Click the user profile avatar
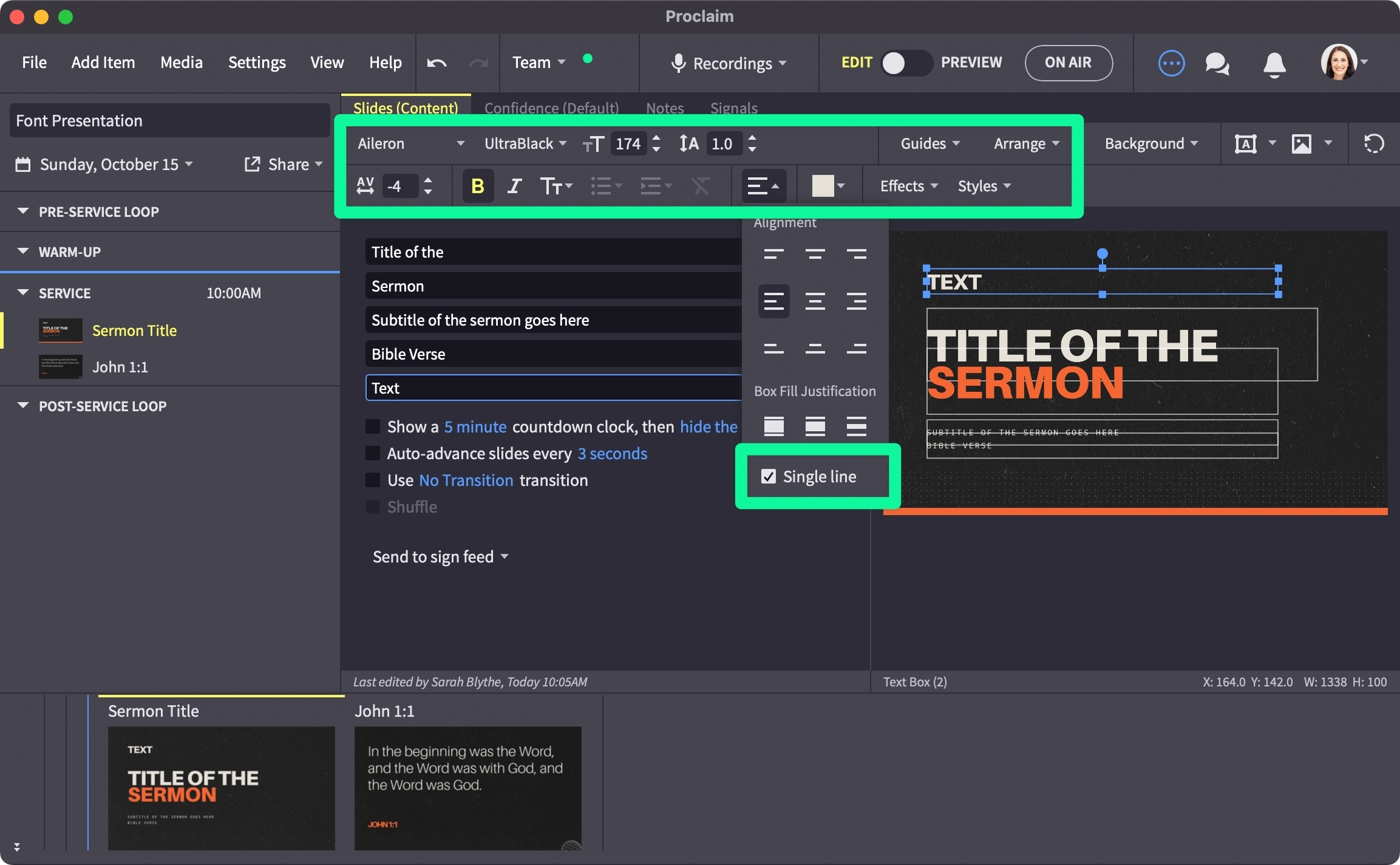Viewport: 1400px width, 865px height. click(1339, 62)
